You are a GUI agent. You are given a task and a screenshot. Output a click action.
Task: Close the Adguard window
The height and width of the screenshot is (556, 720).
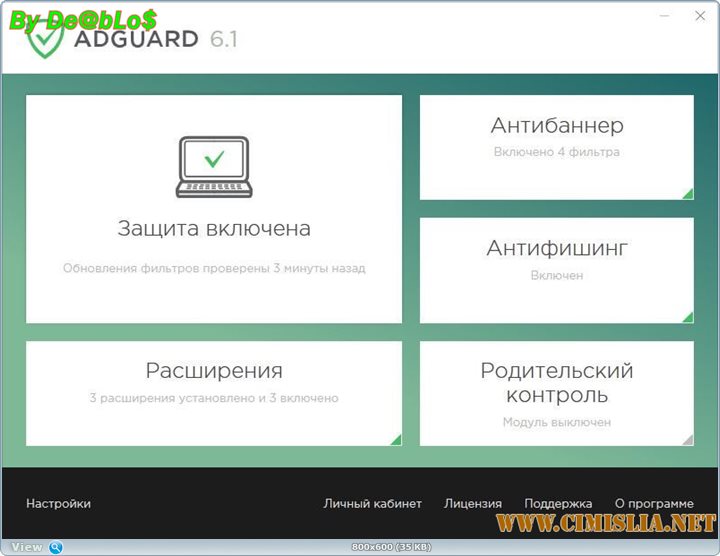click(x=700, y=16)
